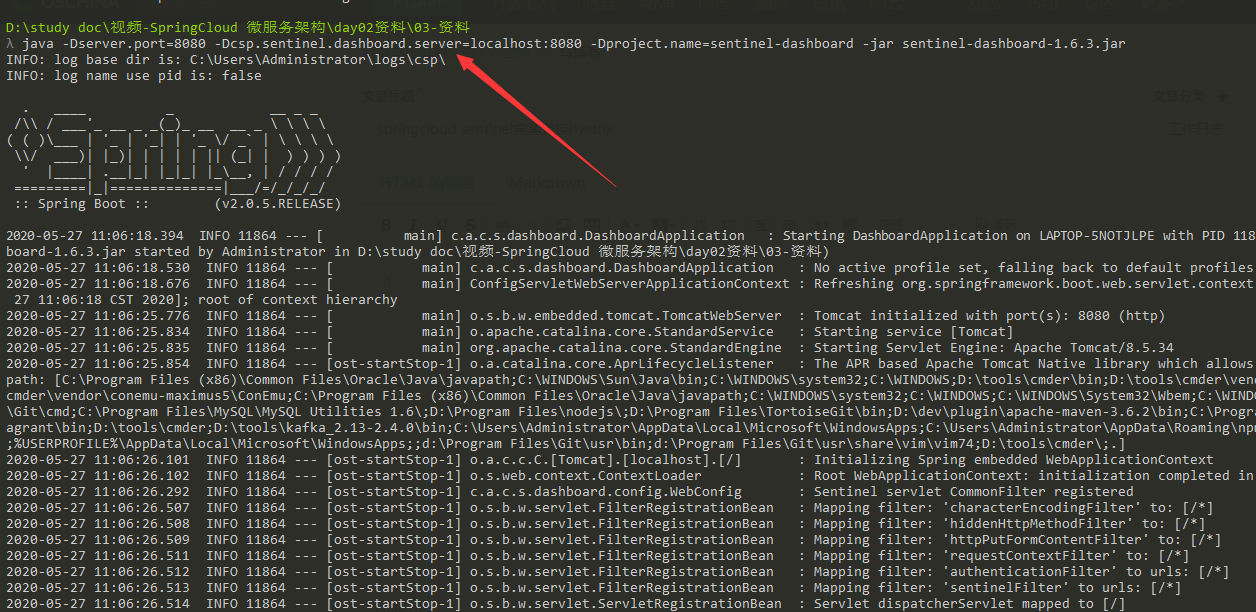
Task: Click the 'Starting service [Tomcat]' message
Action: [914, 332]
